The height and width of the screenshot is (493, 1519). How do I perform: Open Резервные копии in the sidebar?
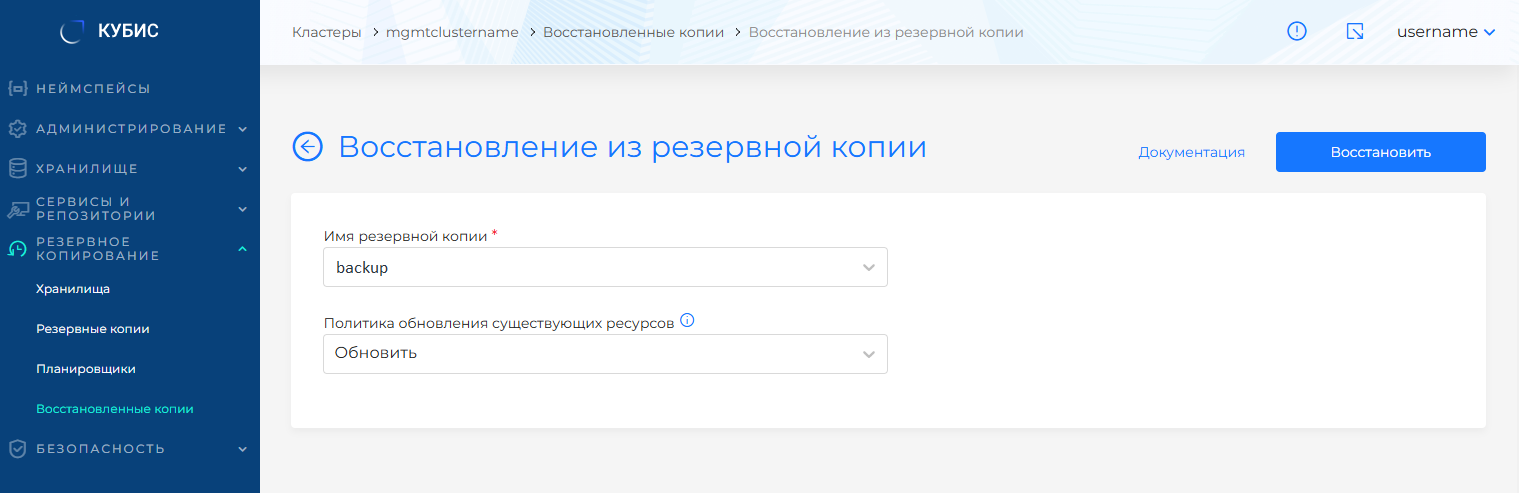[92, 329]
